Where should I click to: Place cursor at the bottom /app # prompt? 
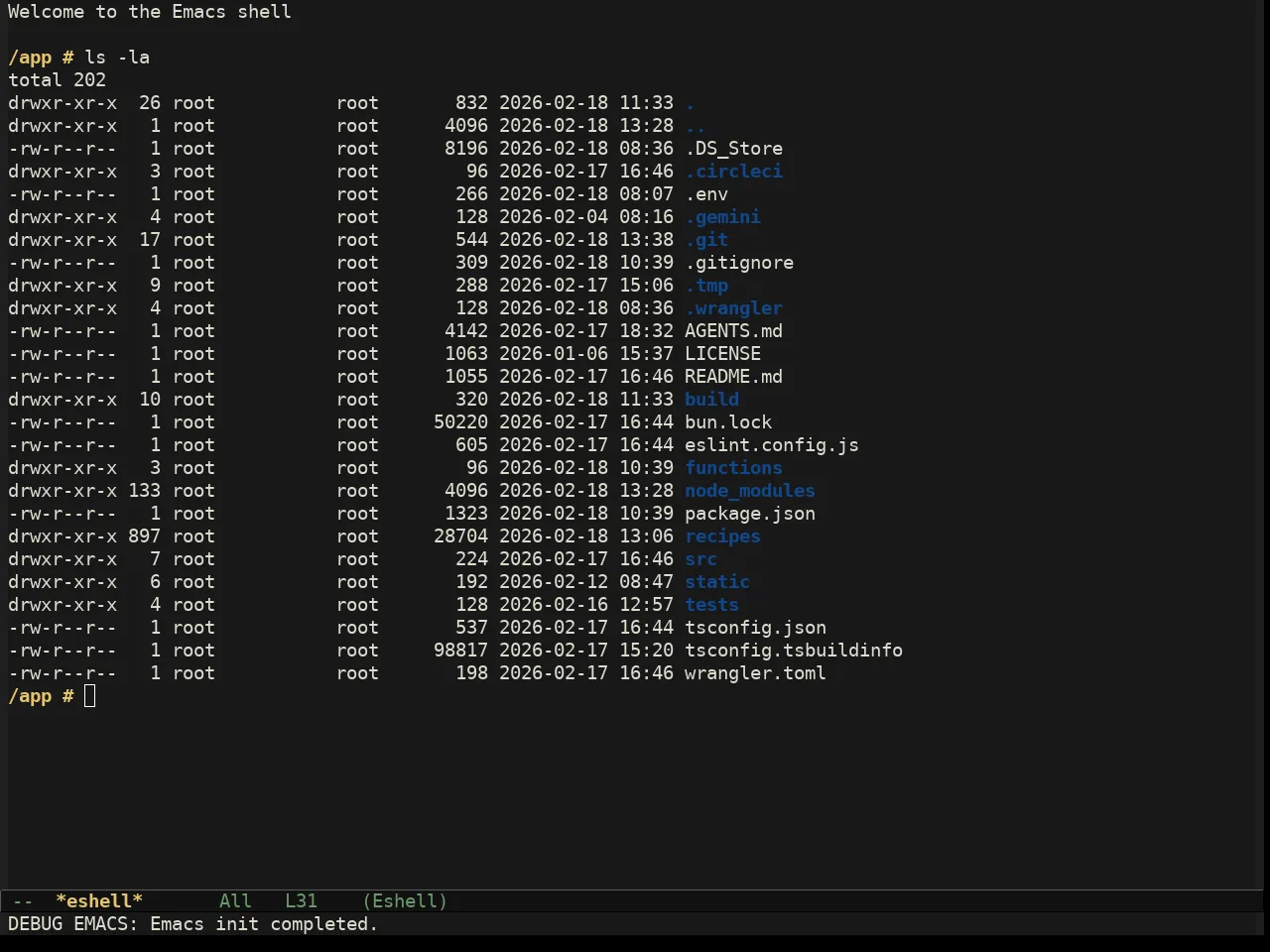coord(90,696)
